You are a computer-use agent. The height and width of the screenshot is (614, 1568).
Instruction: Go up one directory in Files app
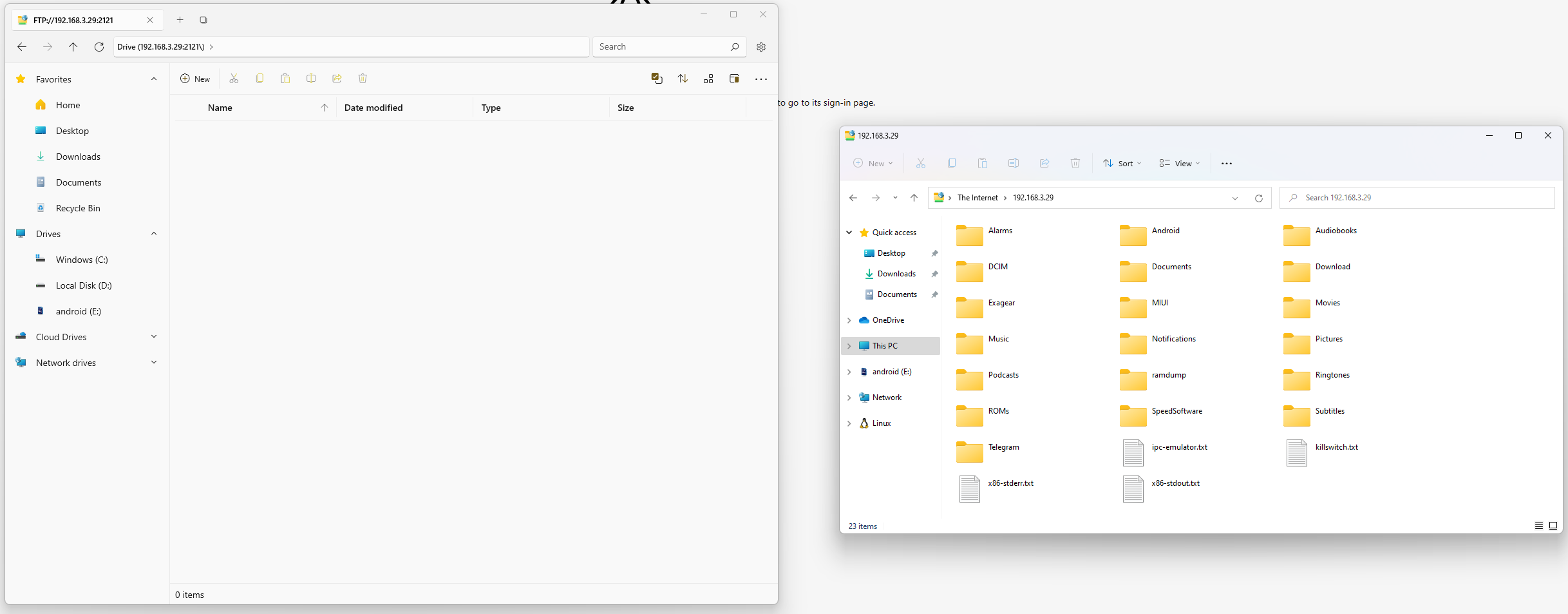click(73, 47)
